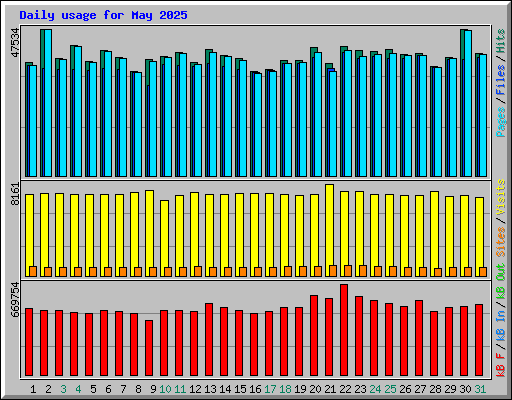Click the 'kB F' legend label
Screen dimensions: 512x400
501,365
